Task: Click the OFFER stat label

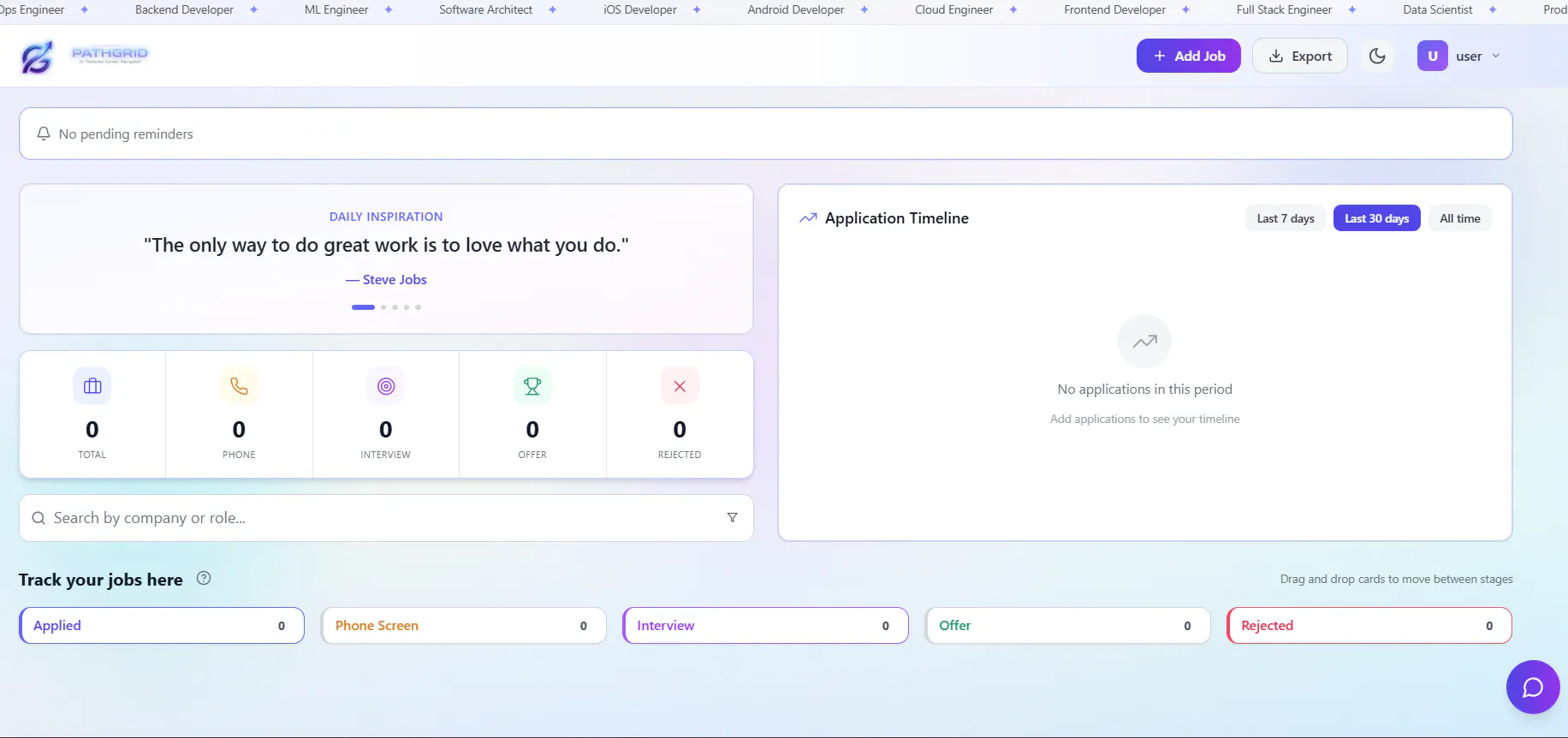Action: 532,455
